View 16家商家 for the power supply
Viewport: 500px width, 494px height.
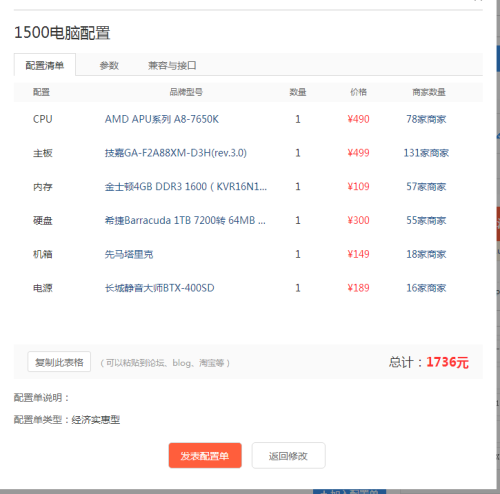[426, 288]
